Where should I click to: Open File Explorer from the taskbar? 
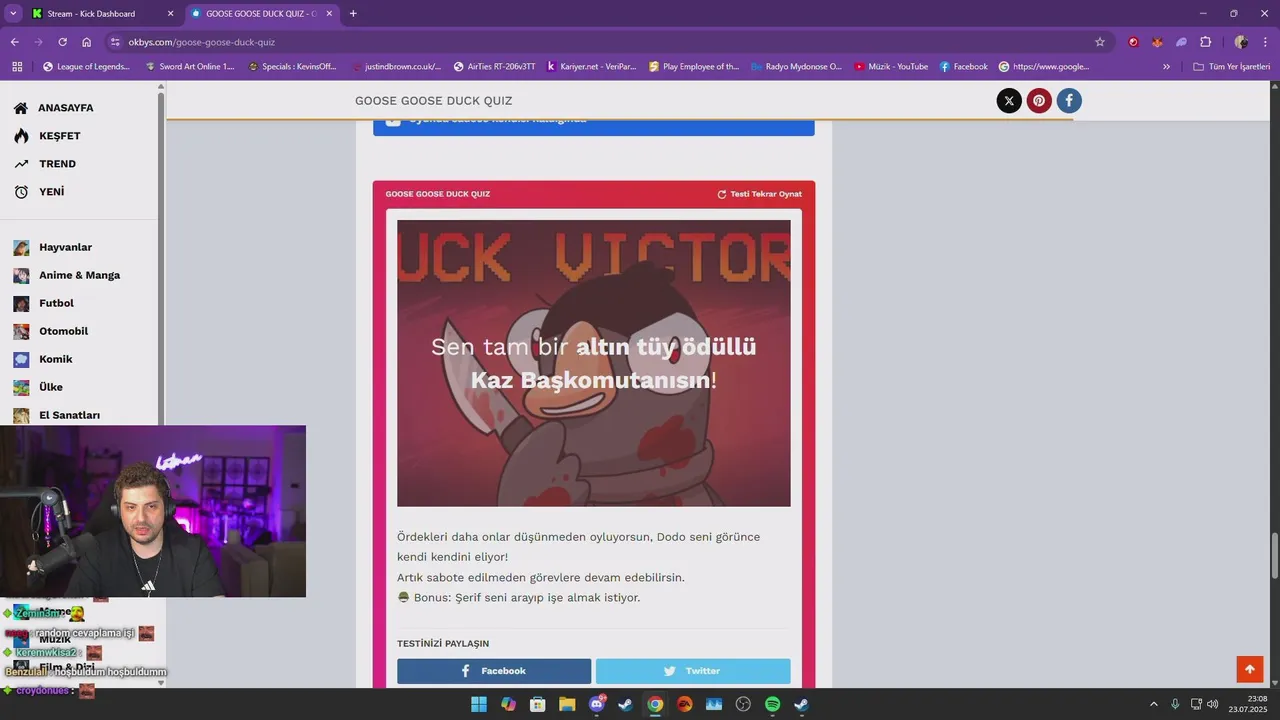[567, 704]
